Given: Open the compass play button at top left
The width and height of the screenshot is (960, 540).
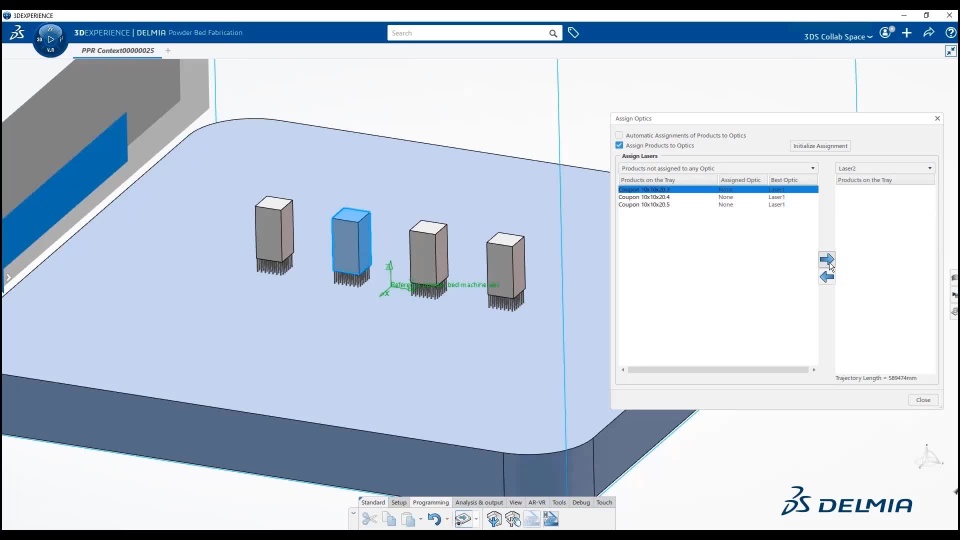Looking at the screenshot, I should click(50, 40).
